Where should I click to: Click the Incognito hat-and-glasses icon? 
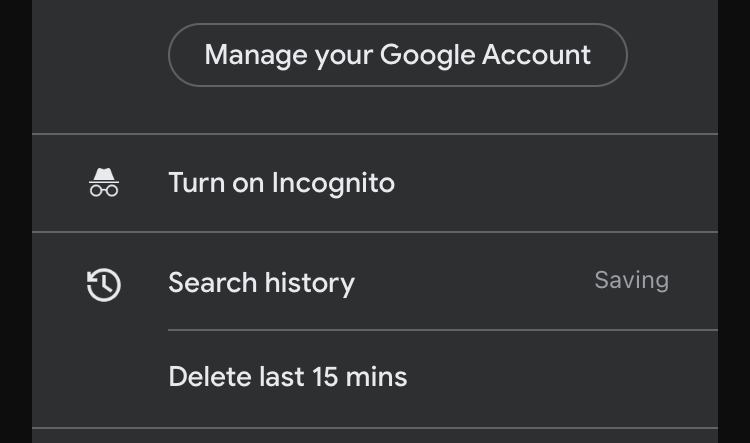click(104, 182)
